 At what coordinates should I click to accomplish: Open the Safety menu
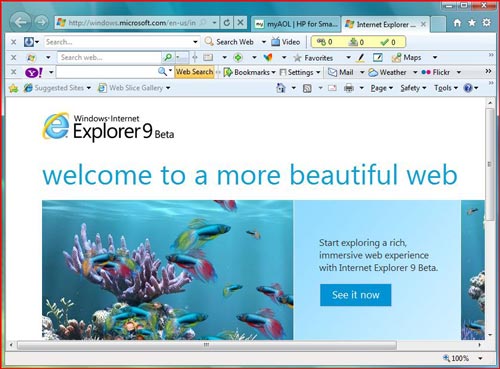413,88
